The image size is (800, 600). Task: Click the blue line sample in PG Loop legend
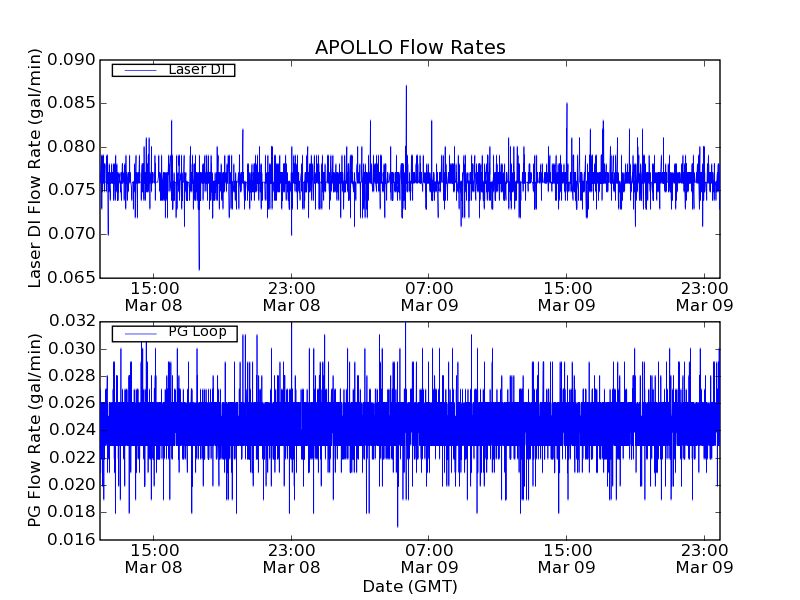139,333
